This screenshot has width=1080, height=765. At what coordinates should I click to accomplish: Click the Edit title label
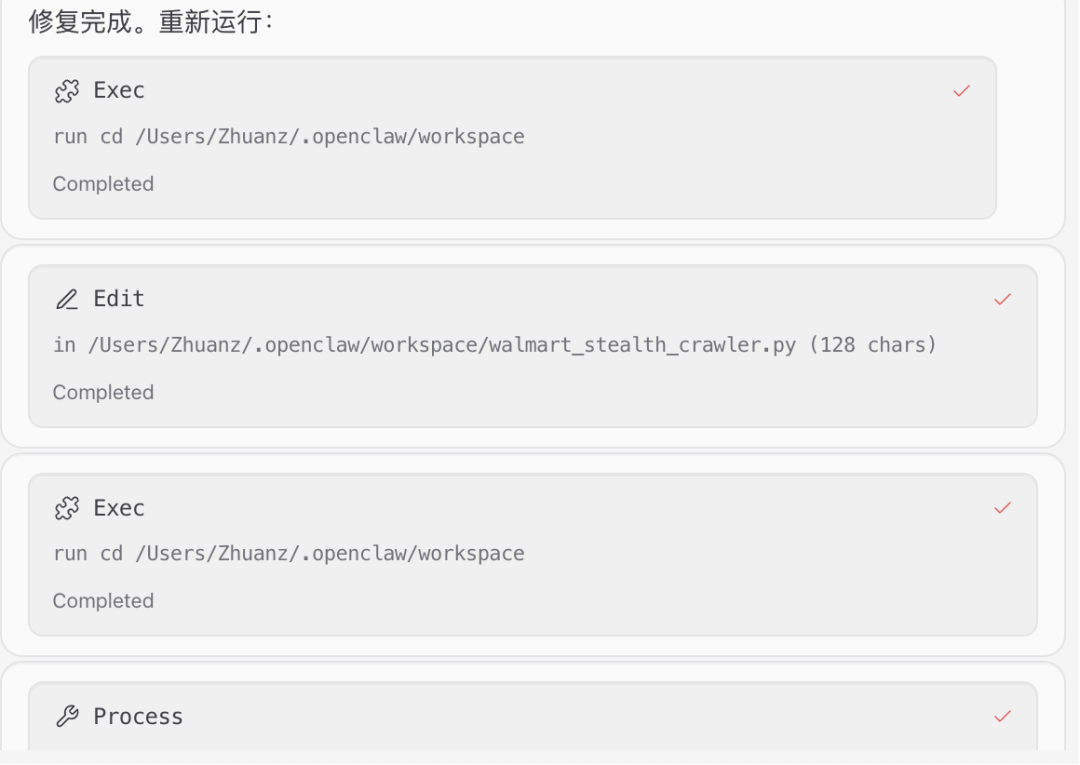[x=119, y=299]
